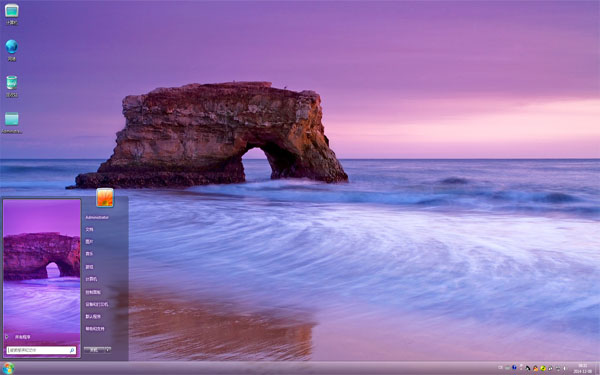Click the volume speaker tray icon

pos(564,368)
